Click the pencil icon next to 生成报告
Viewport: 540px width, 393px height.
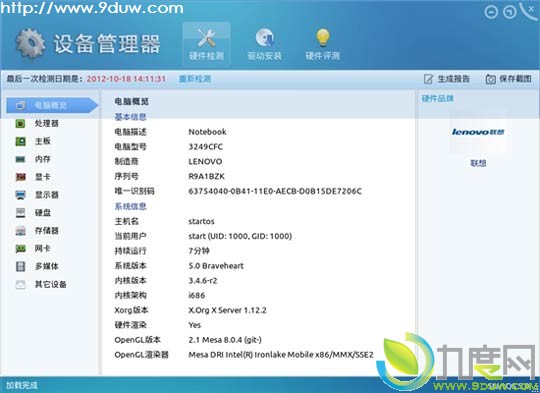click(x=428, y=79)
